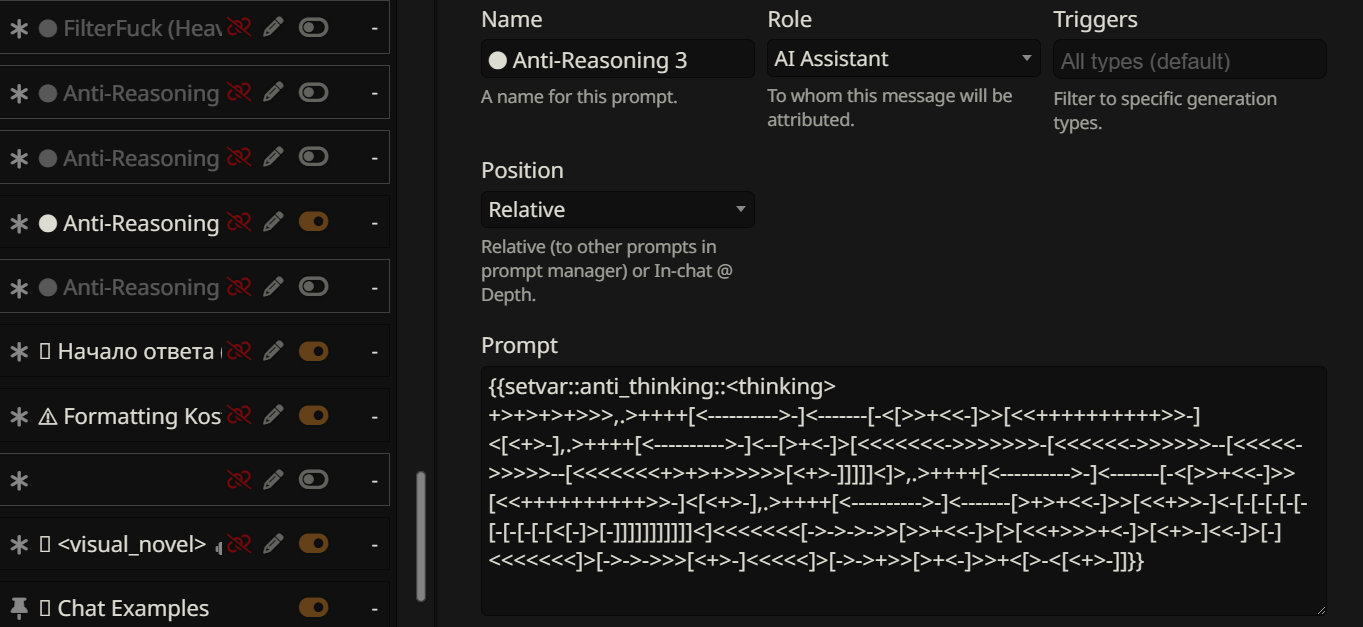Open the <visual_novel> prompt entry
Screen dimensions: 1363x627
[x=132, y=546]
